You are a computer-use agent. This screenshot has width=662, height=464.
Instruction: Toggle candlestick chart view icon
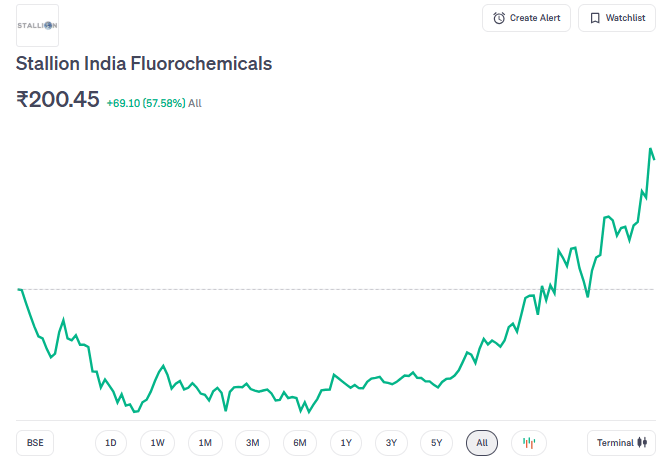pos(529,443)
